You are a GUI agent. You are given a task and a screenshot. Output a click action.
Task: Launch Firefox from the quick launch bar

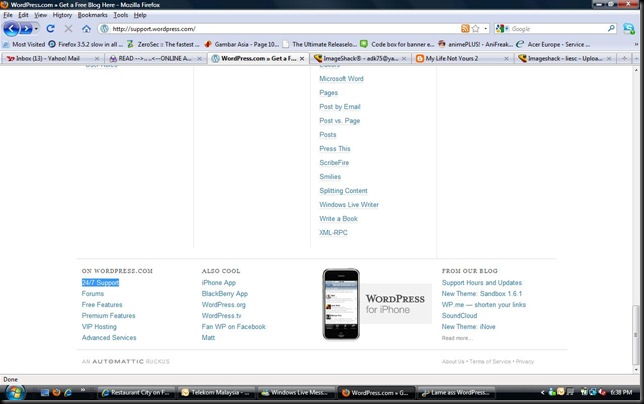[56, 393]
